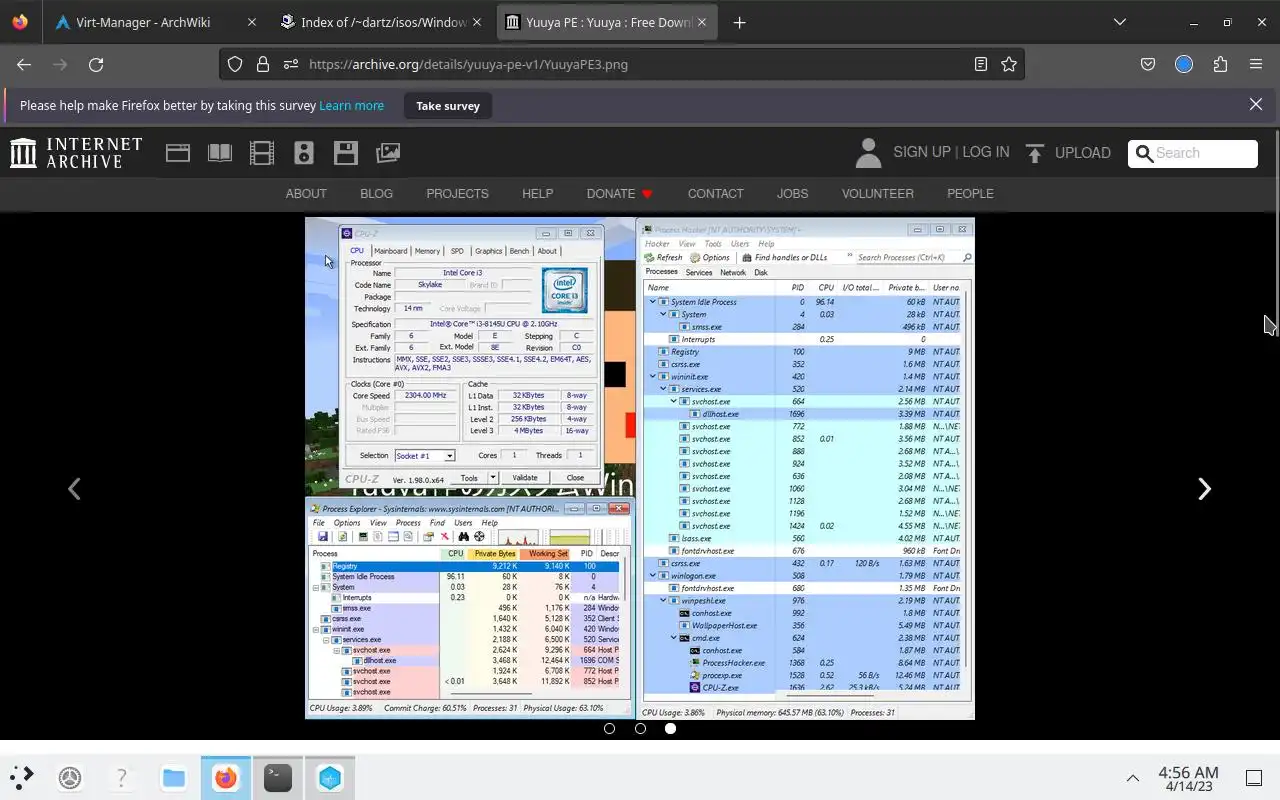Switch to Virt-Manager - ArchWiki tab
1280x800 pixels.
tap(156, 22)
